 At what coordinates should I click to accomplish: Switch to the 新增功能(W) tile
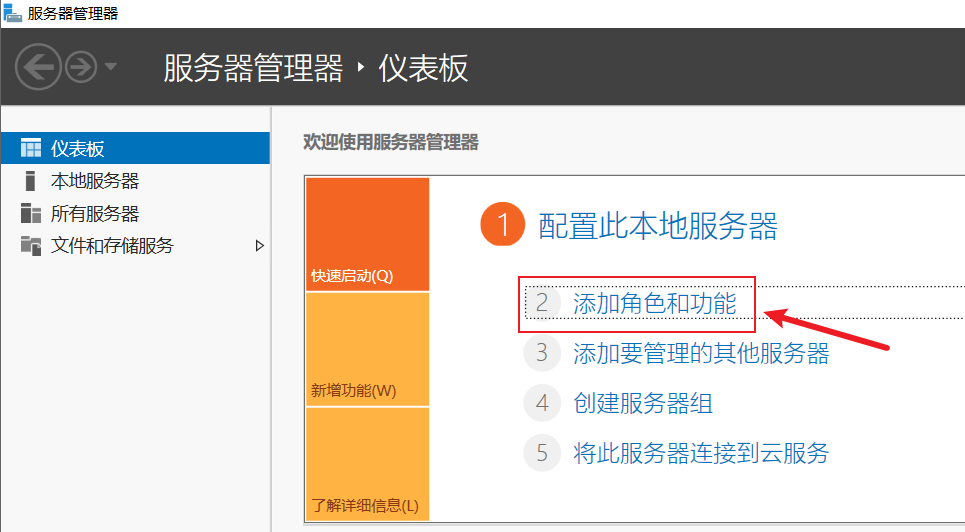[367, 349]
